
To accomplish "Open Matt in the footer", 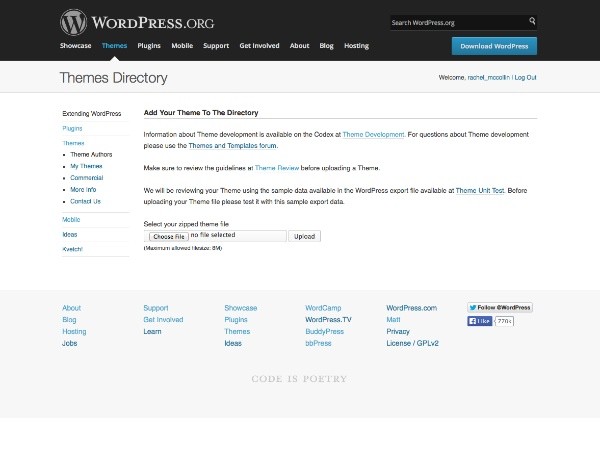I will [393, 320].
